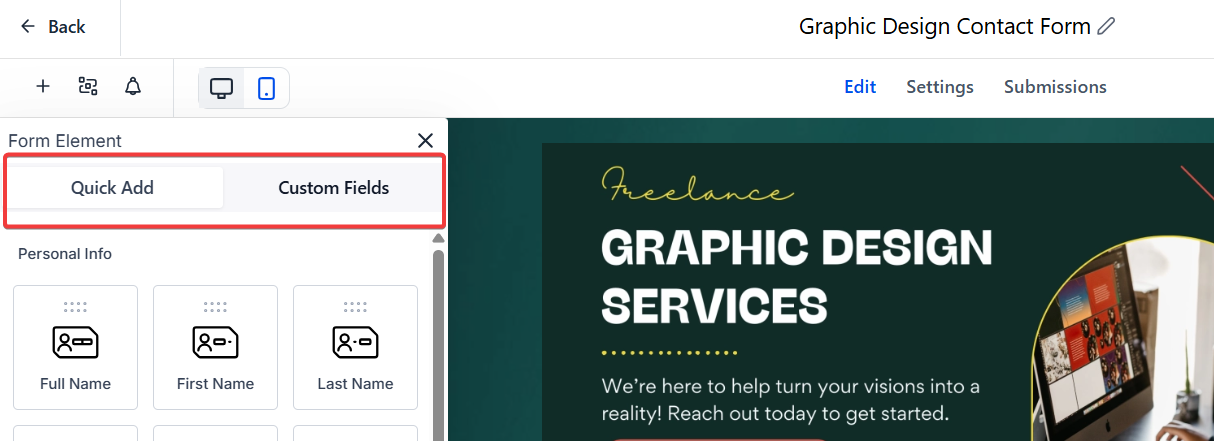Select the Custom Fields tab
1214x441 pixels.
(334, 188)
